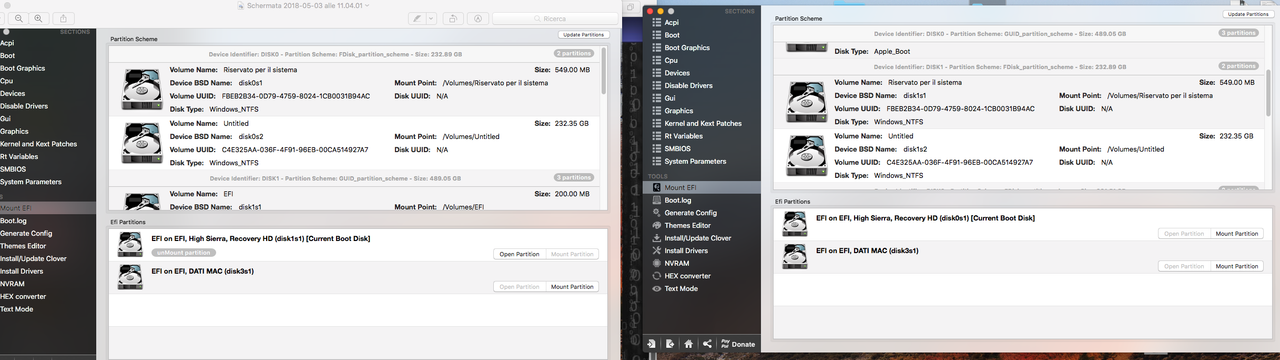Select Graphics section in Clover Configurator sidebar
This screenshot has height=360, width=1280.
pos(679,111)
